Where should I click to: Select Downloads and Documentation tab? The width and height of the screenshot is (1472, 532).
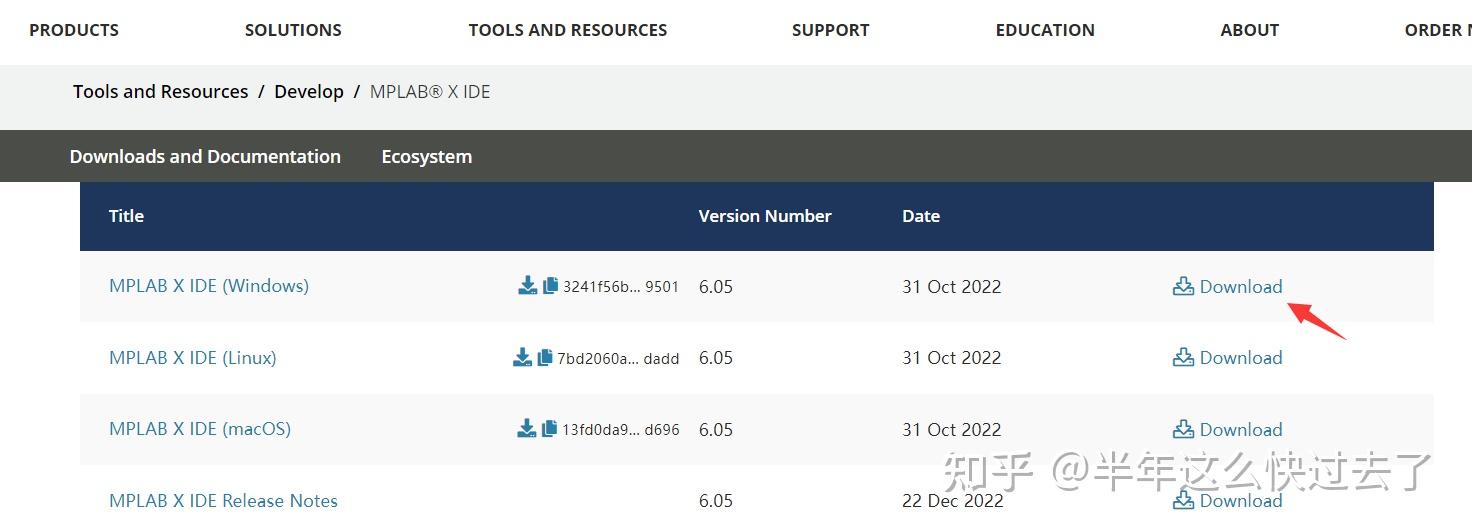[205, 157]
